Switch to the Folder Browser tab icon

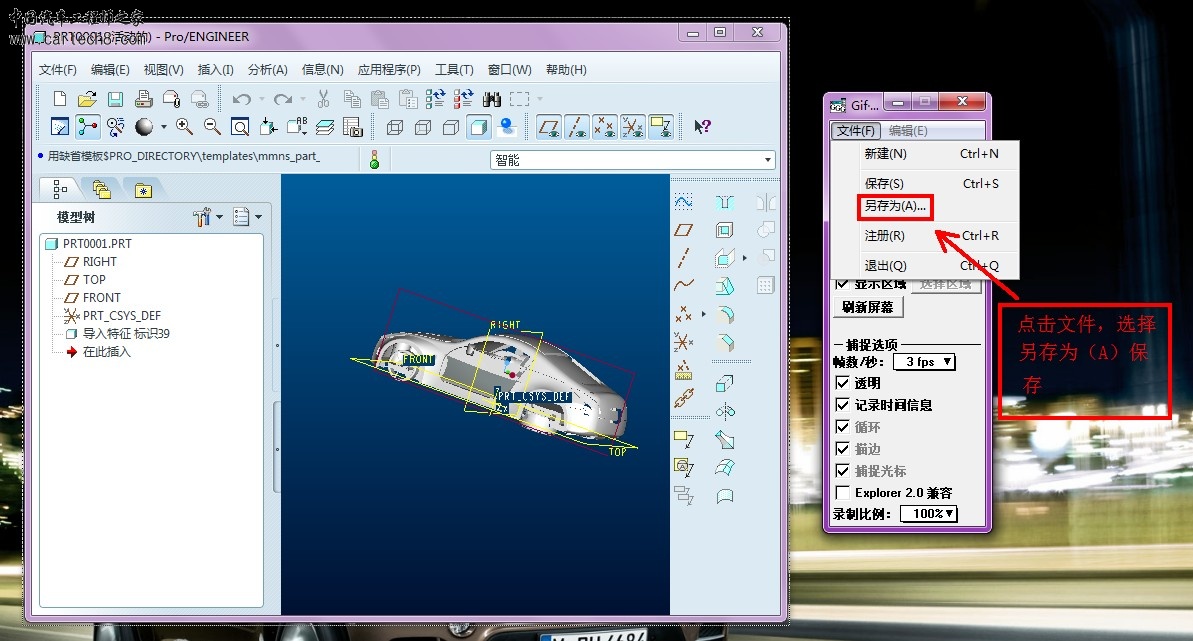(x=100, y=189)
